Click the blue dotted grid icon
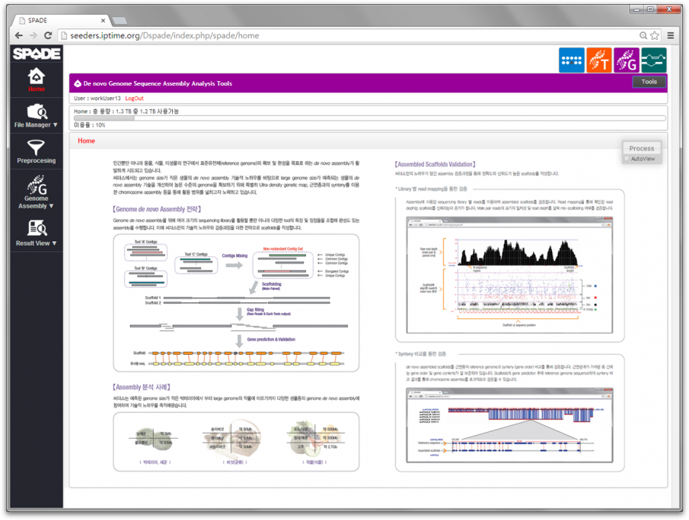Image resolution: width=689 pixels, height=520 pixels. click(573, 61)
